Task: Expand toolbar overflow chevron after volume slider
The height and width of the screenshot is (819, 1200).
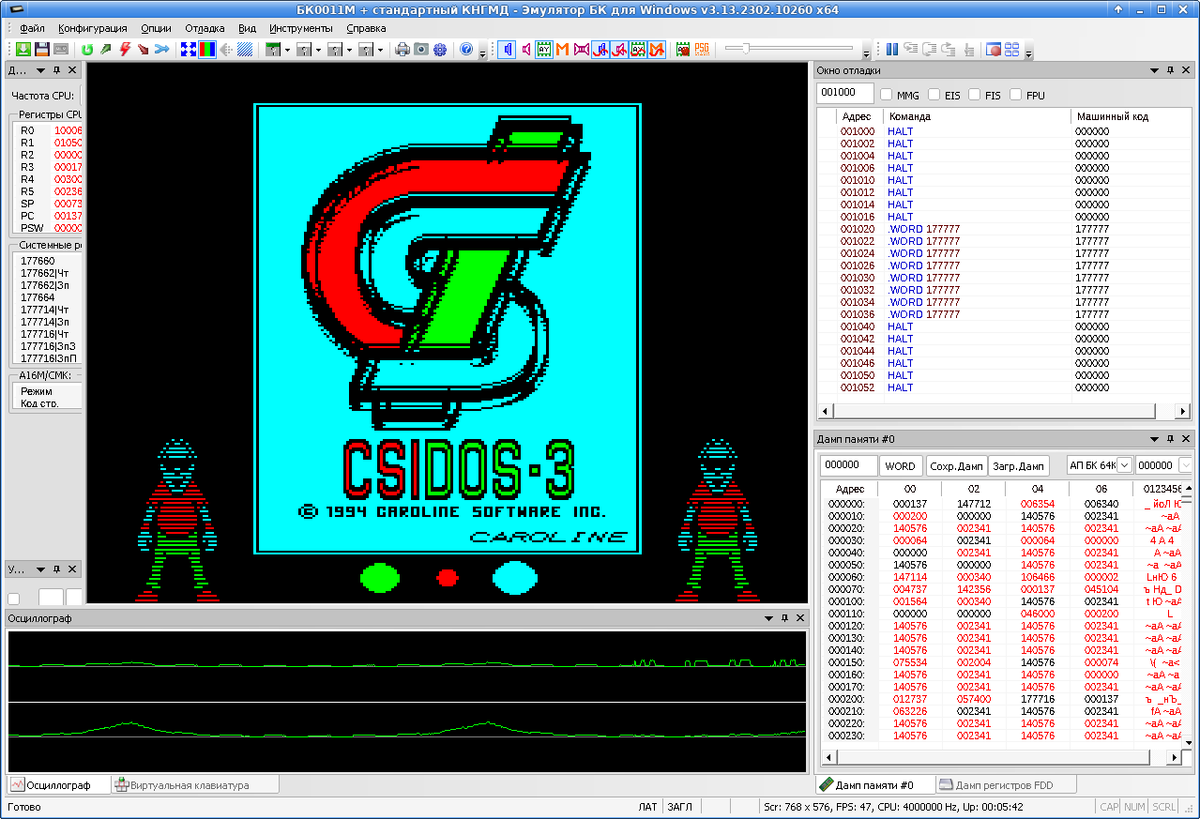Action: [x=866, y=52]
